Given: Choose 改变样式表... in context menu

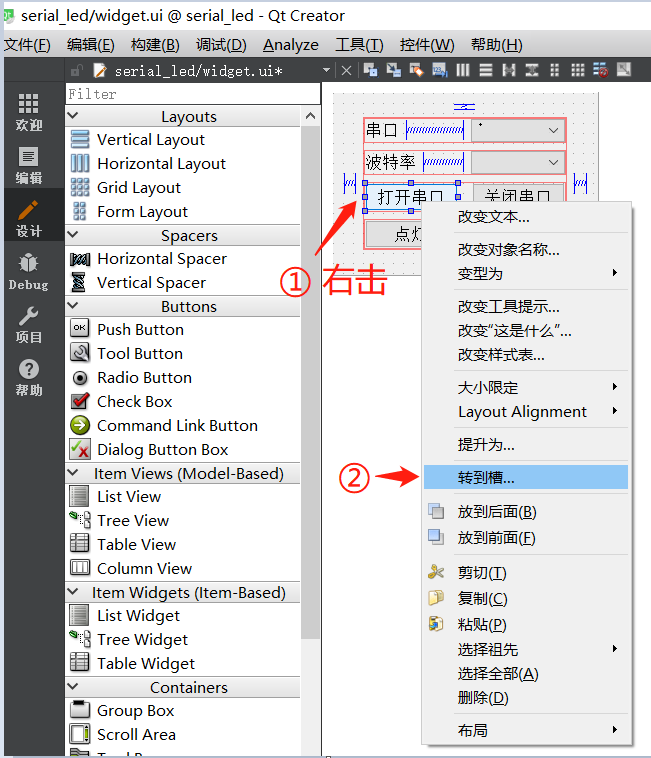Looking at the screenshot, I should pyautogui.click(x=526, y=355).
